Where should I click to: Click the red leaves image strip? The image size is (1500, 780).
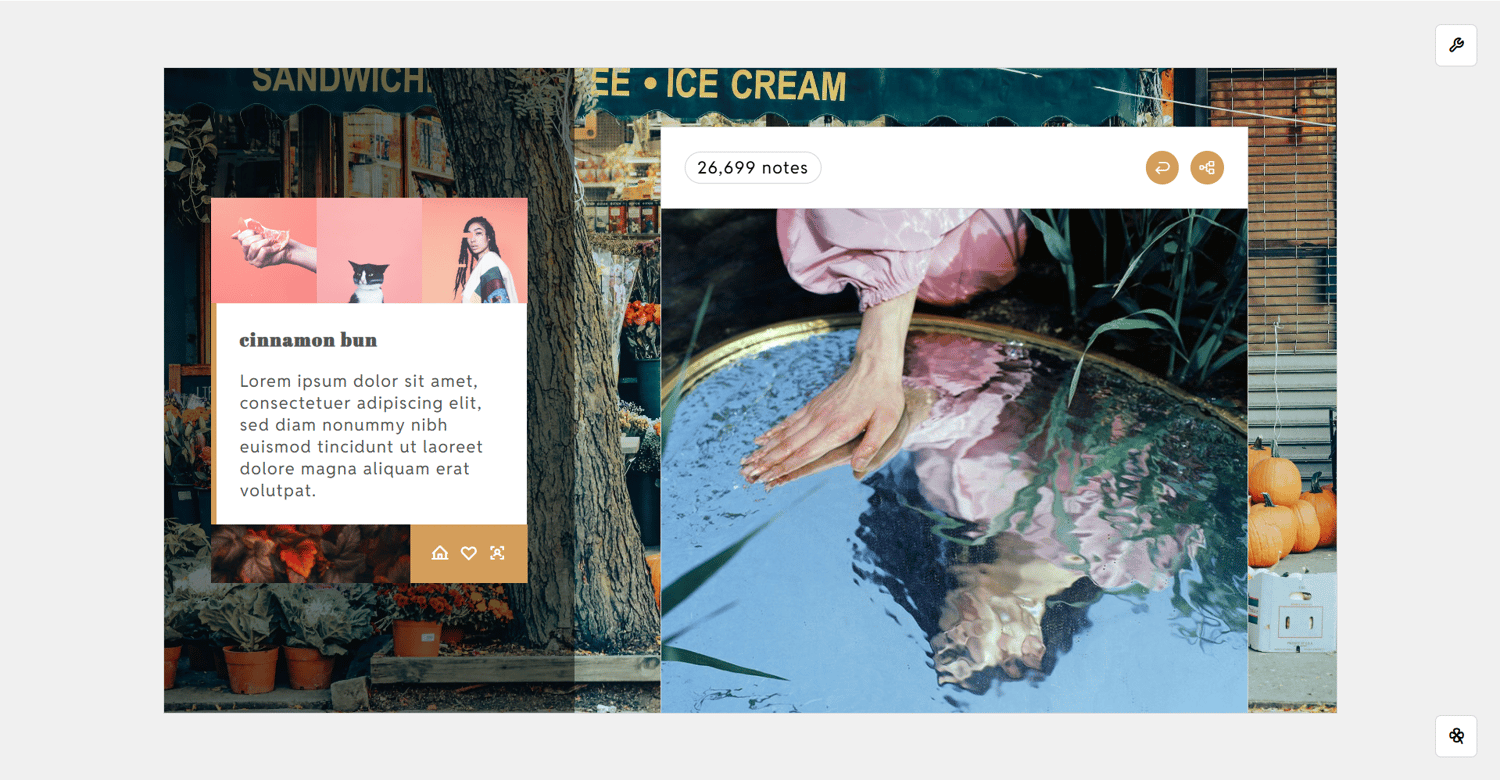311,553
